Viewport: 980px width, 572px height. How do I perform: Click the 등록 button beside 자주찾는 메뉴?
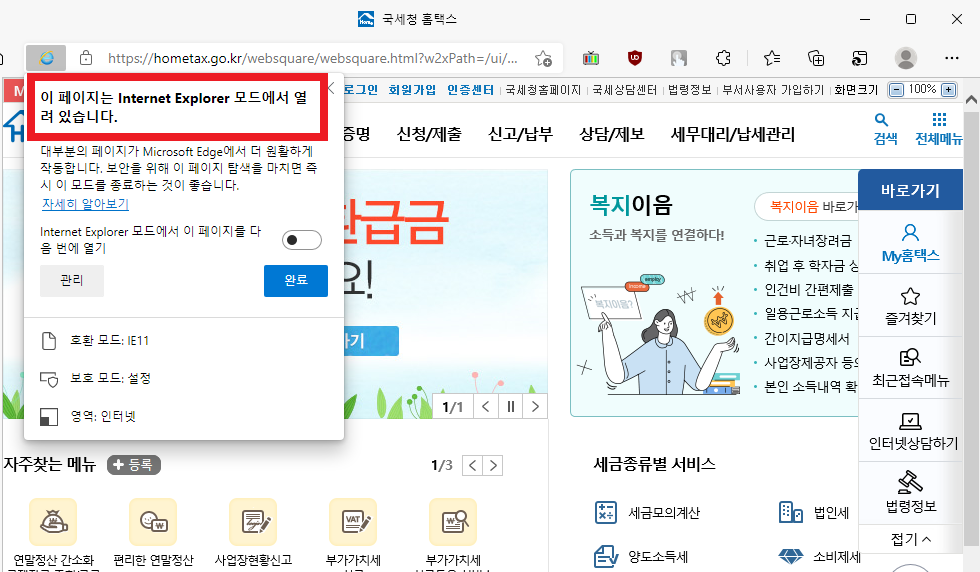coord(134,465)
